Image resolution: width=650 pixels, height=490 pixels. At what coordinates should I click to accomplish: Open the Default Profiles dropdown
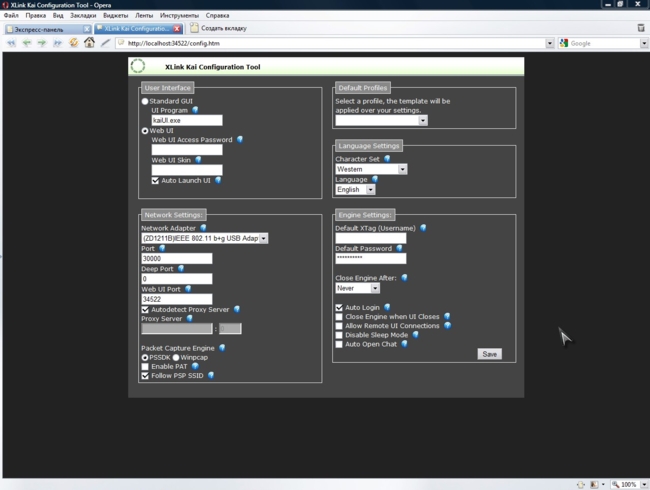[x=381, y=120]
